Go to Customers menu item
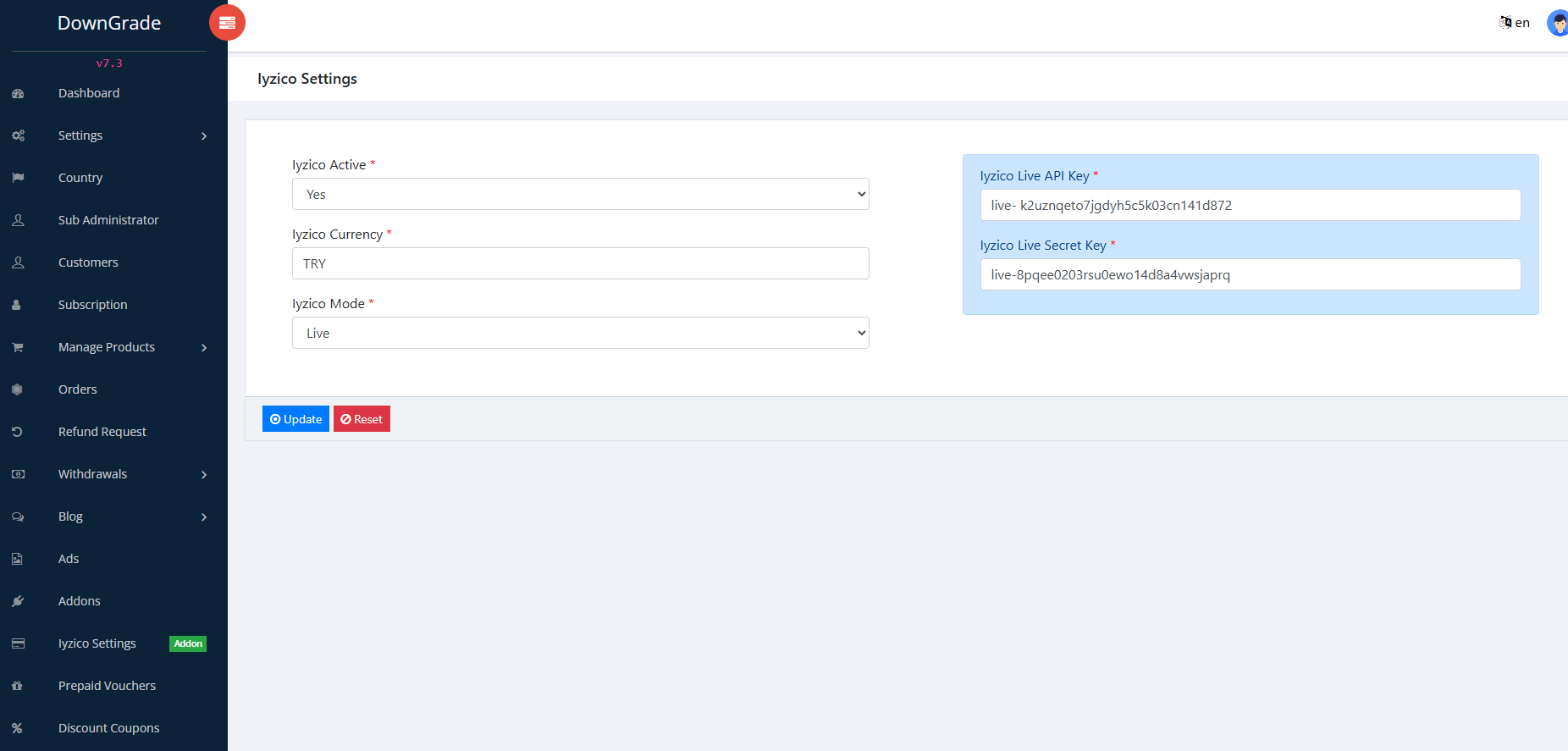Screen dimensions: 1568x751 88,262
